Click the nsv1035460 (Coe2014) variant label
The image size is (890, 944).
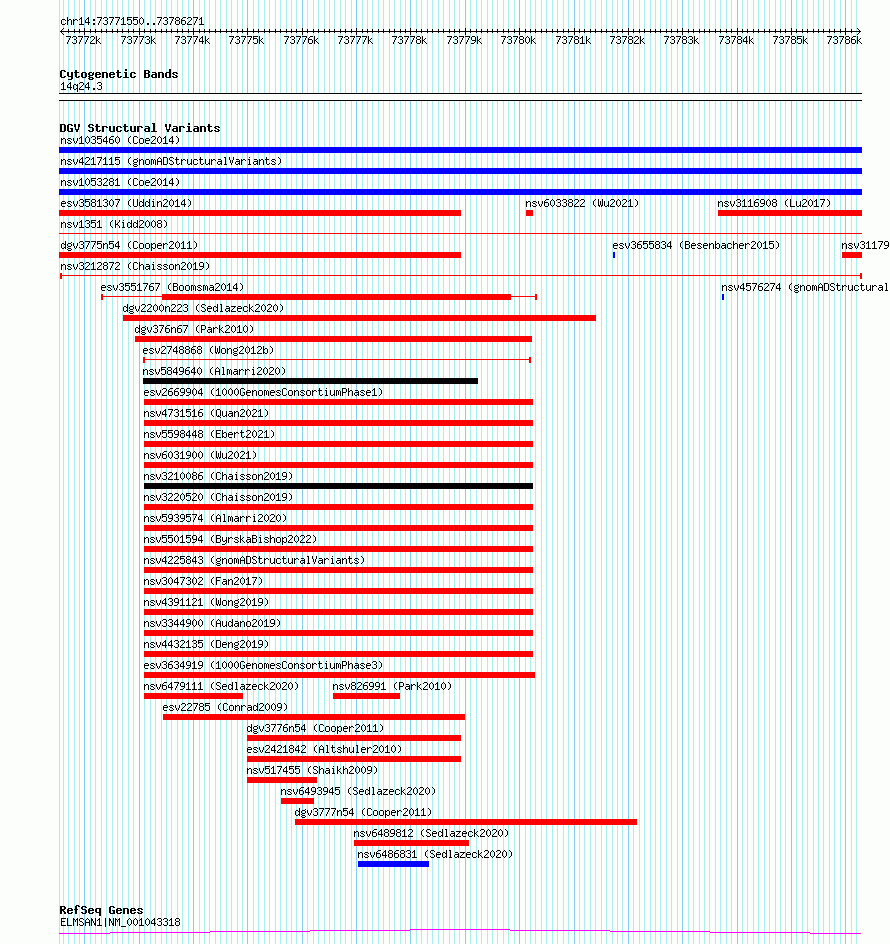coord(120,140)
